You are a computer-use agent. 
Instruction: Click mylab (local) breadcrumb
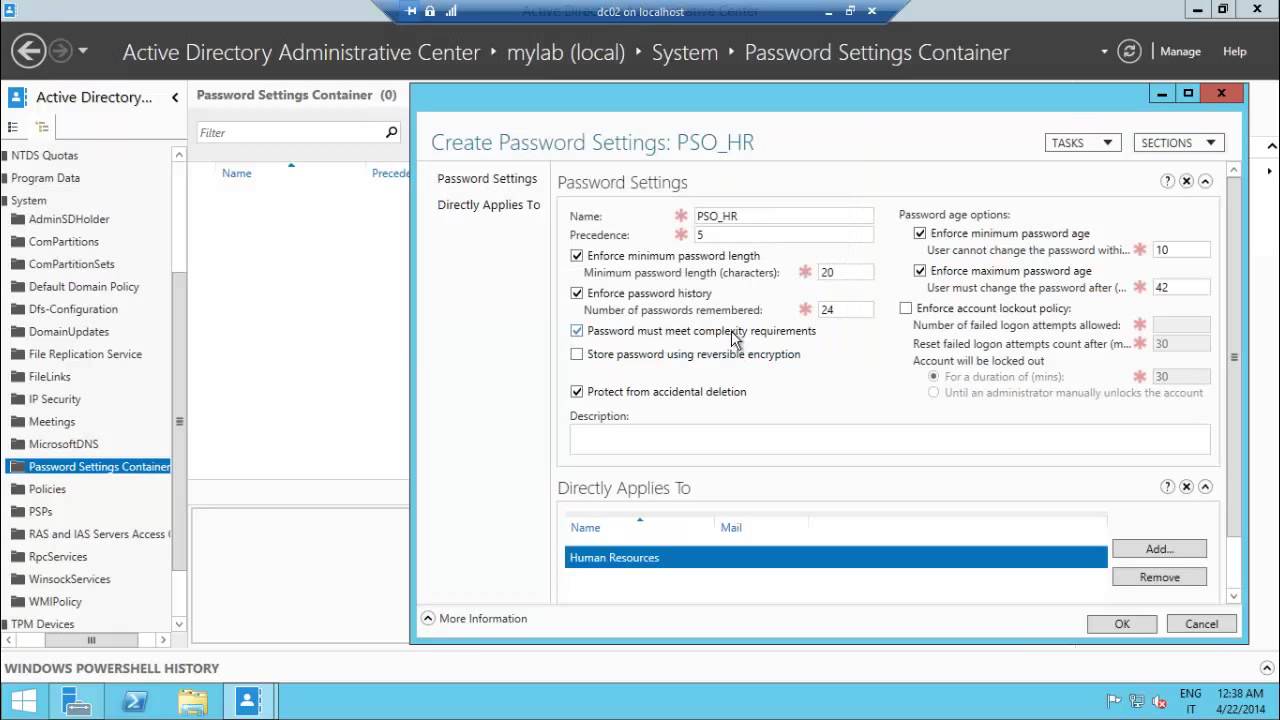tap(566, 52)
